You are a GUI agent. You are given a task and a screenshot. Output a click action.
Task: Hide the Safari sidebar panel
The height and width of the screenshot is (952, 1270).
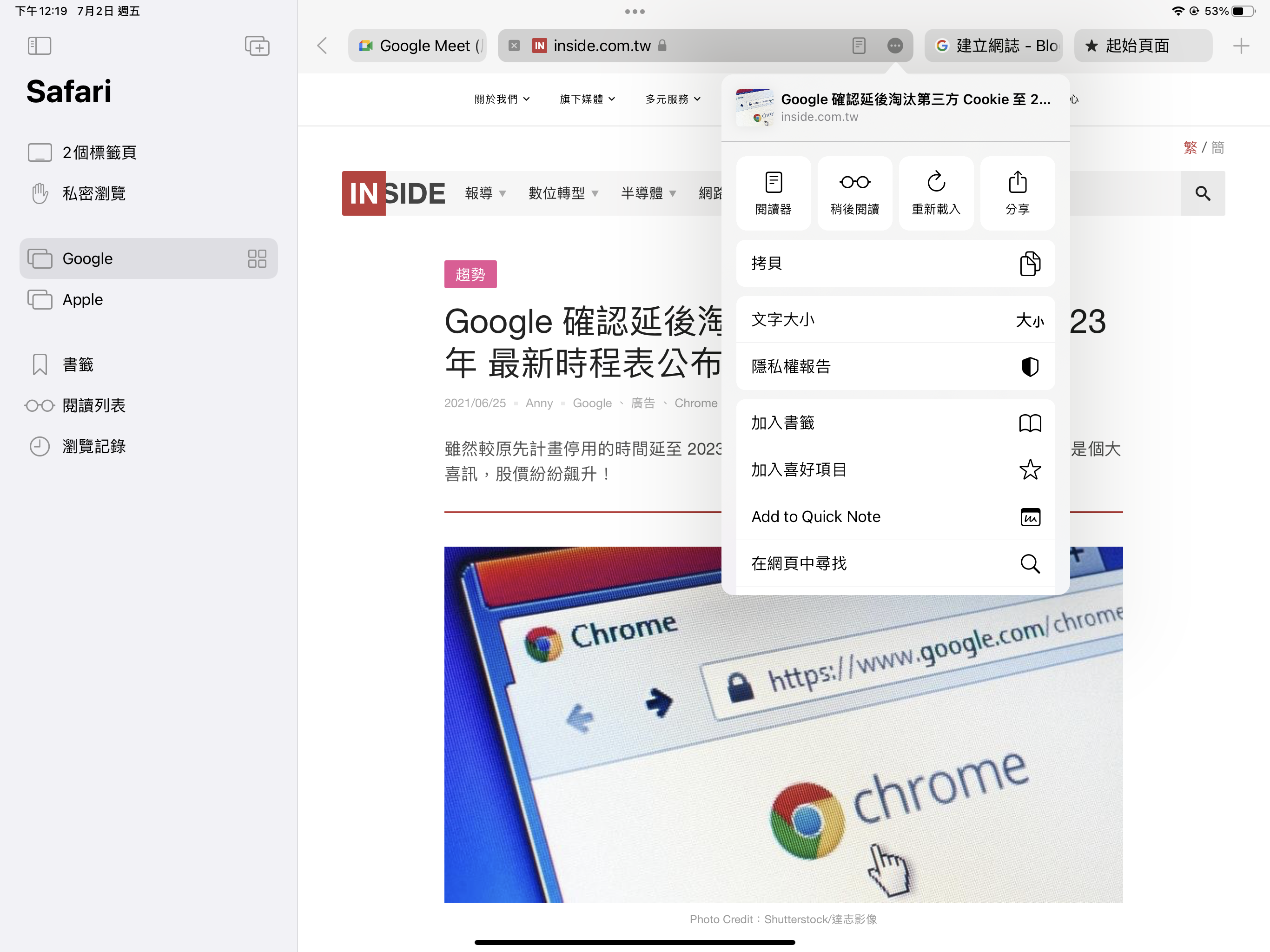pyautogui.click(x=39, y=46)
